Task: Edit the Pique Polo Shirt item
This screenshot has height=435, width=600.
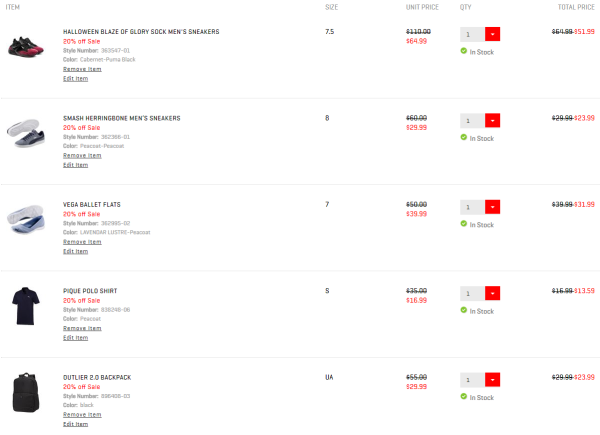Action: tap(75, 338)
